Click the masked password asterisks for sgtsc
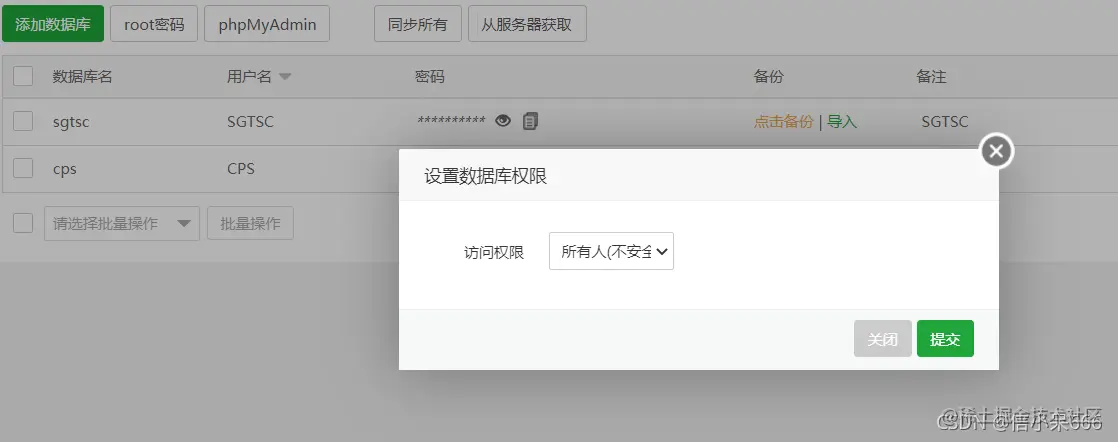The width and height of the screenshot is (1118, 442). click(x=451, y=121)
